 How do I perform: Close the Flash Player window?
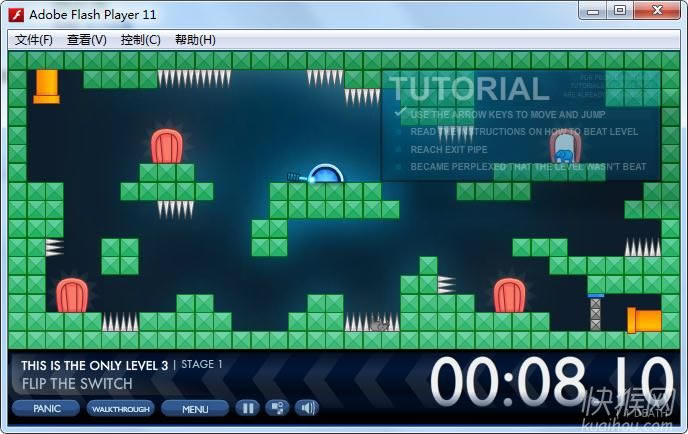pyautogui.click(x=657, y=11)
